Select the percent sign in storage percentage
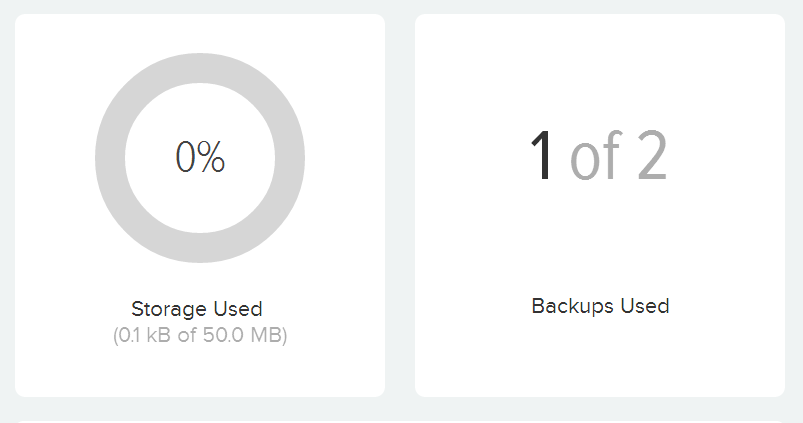 pos(211,157)
